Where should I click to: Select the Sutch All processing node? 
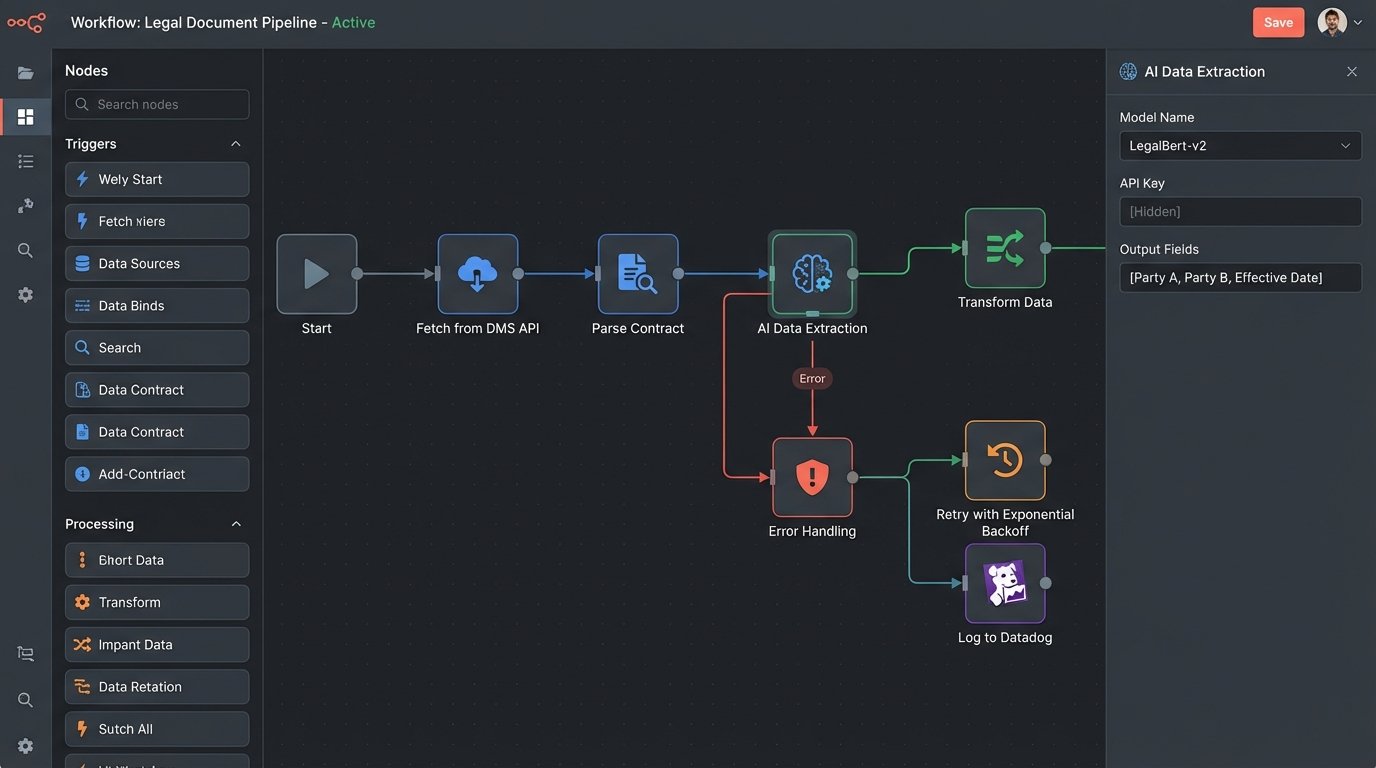point(156,728)
